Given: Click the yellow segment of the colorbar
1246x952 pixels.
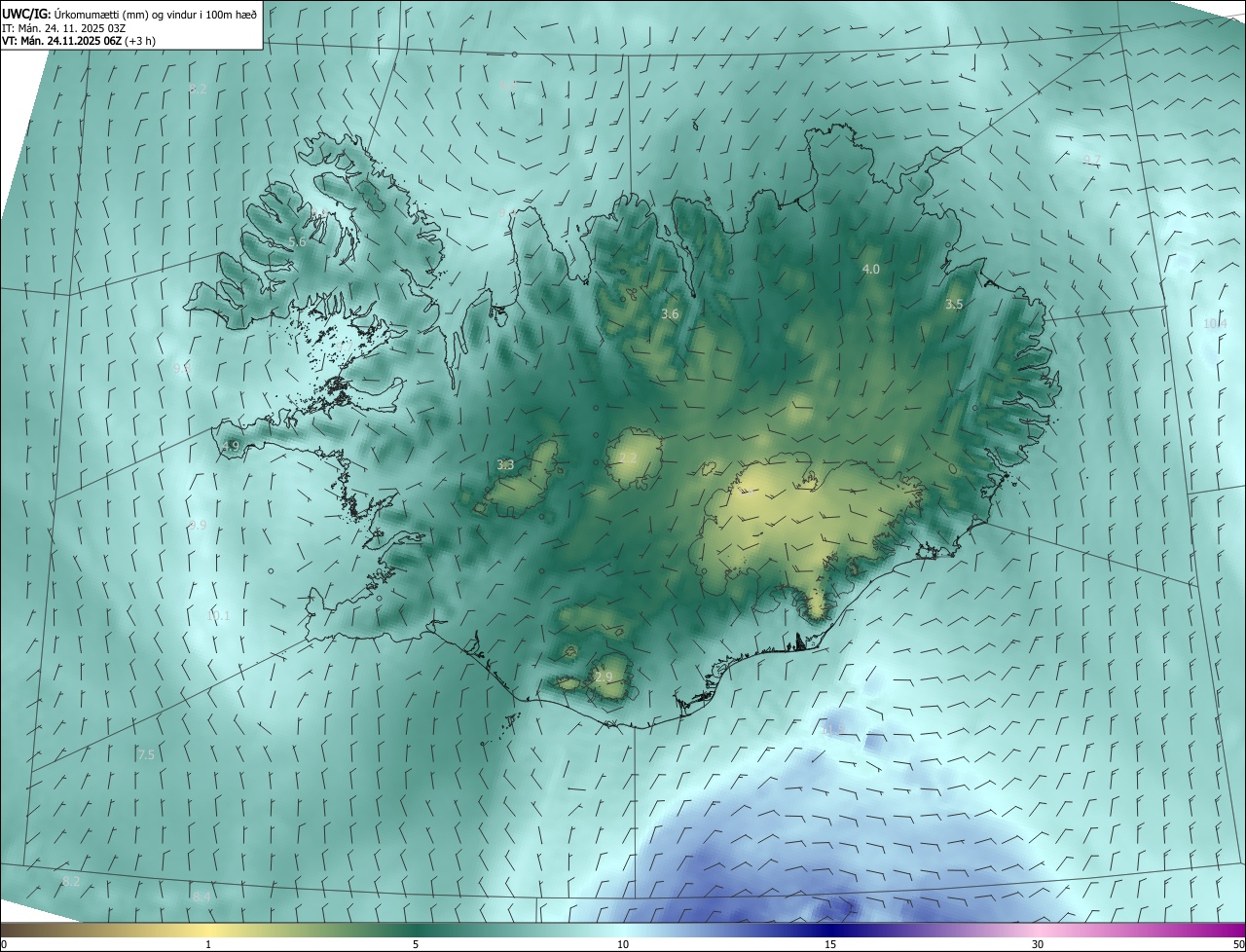Looking at the screenshot, I should (208, 930).
